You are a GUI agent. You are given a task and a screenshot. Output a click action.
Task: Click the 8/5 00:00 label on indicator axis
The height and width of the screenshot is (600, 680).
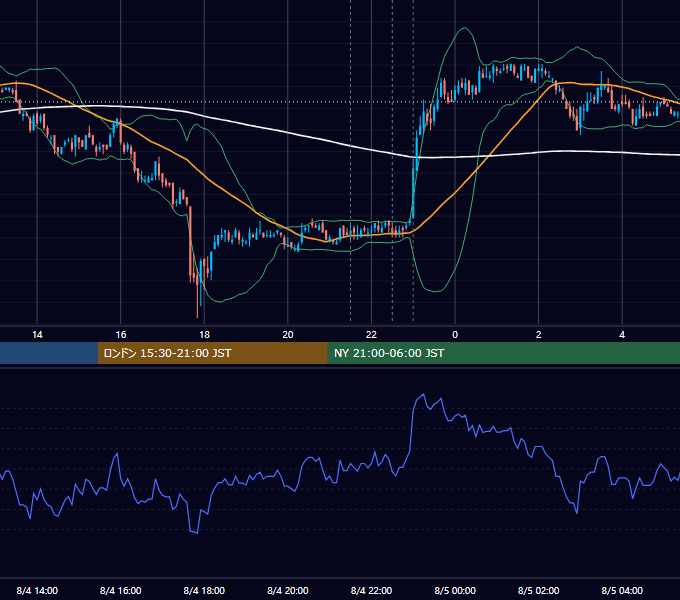point(455,591)
